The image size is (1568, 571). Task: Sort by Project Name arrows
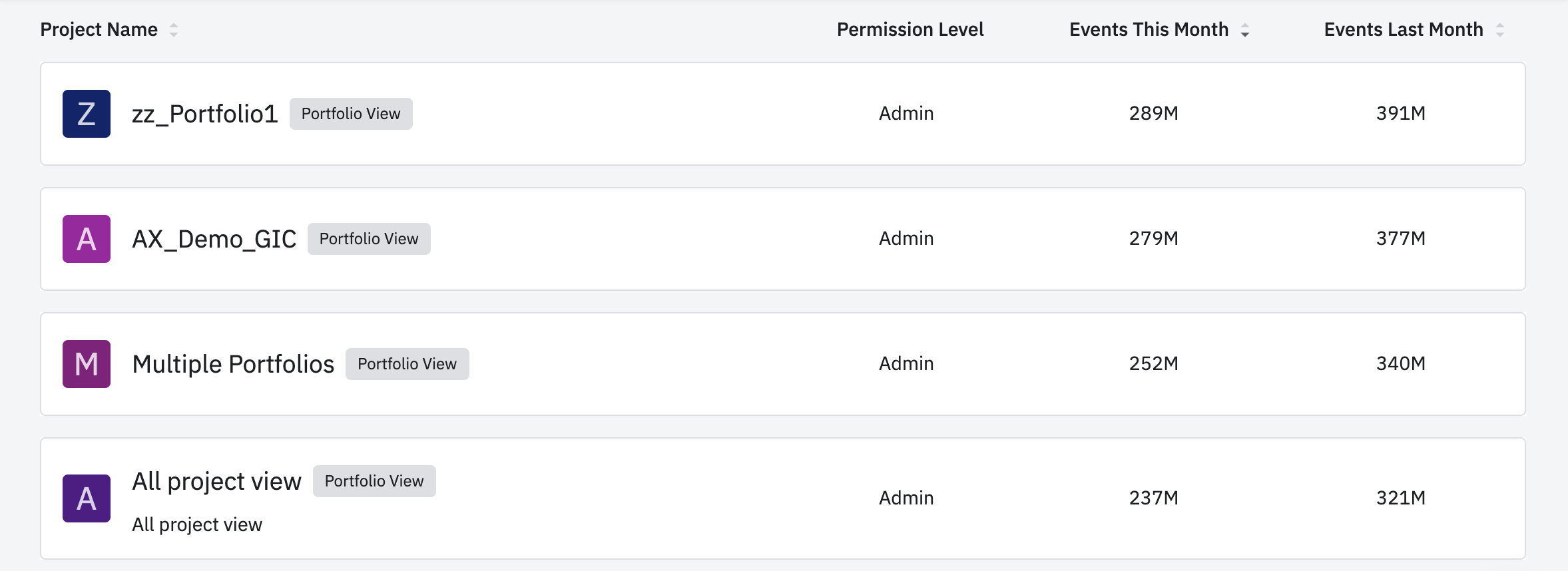coord(174,30)
